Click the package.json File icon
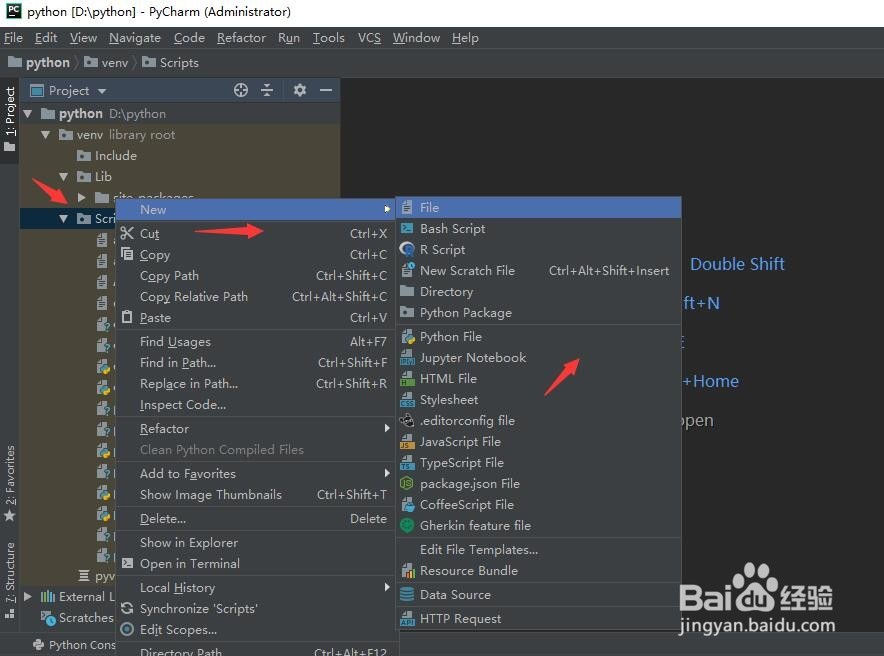This screenshot has height=656, width=884. (407, 483)
